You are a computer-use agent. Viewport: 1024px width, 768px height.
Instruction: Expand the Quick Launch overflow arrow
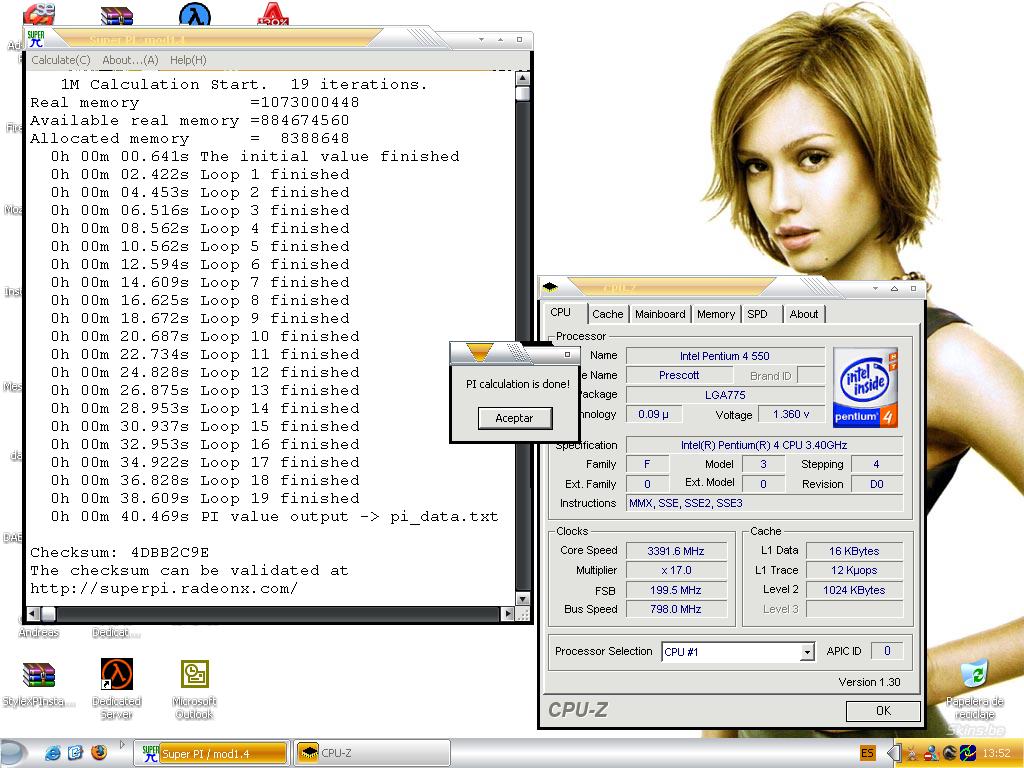[x=121, y=744]
